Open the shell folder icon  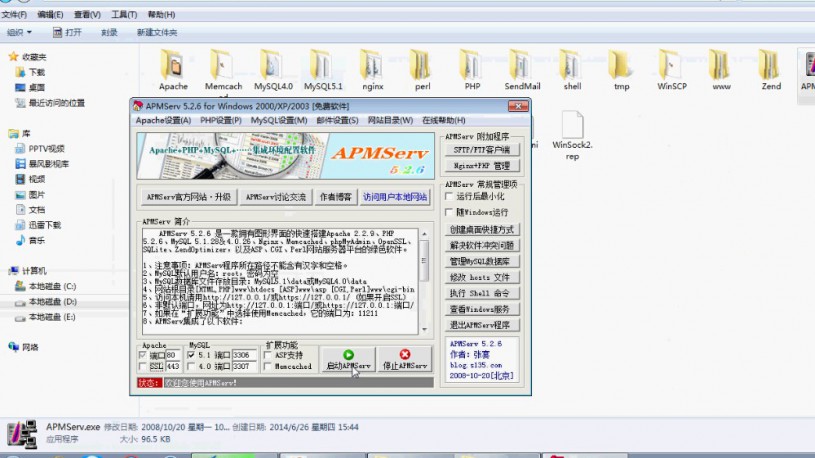pos(572,64)
